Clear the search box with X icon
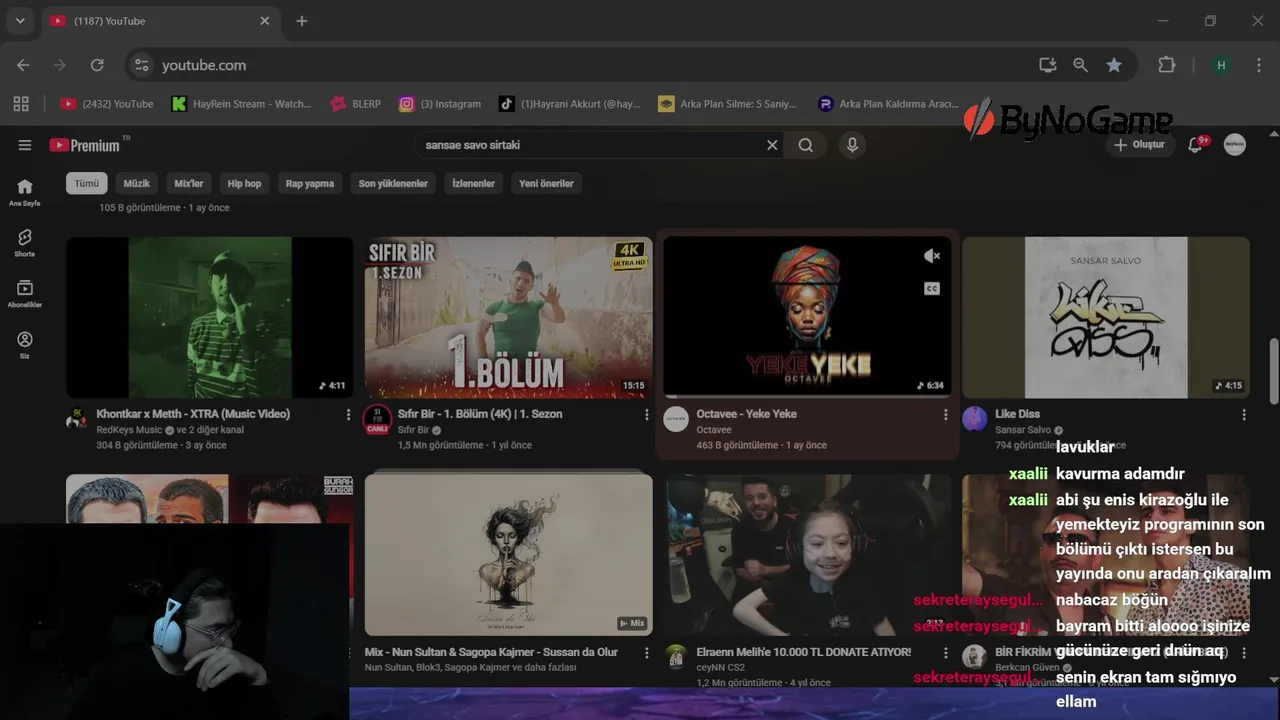This screenshot has width=1280, height=720. [x=772, y=145]
